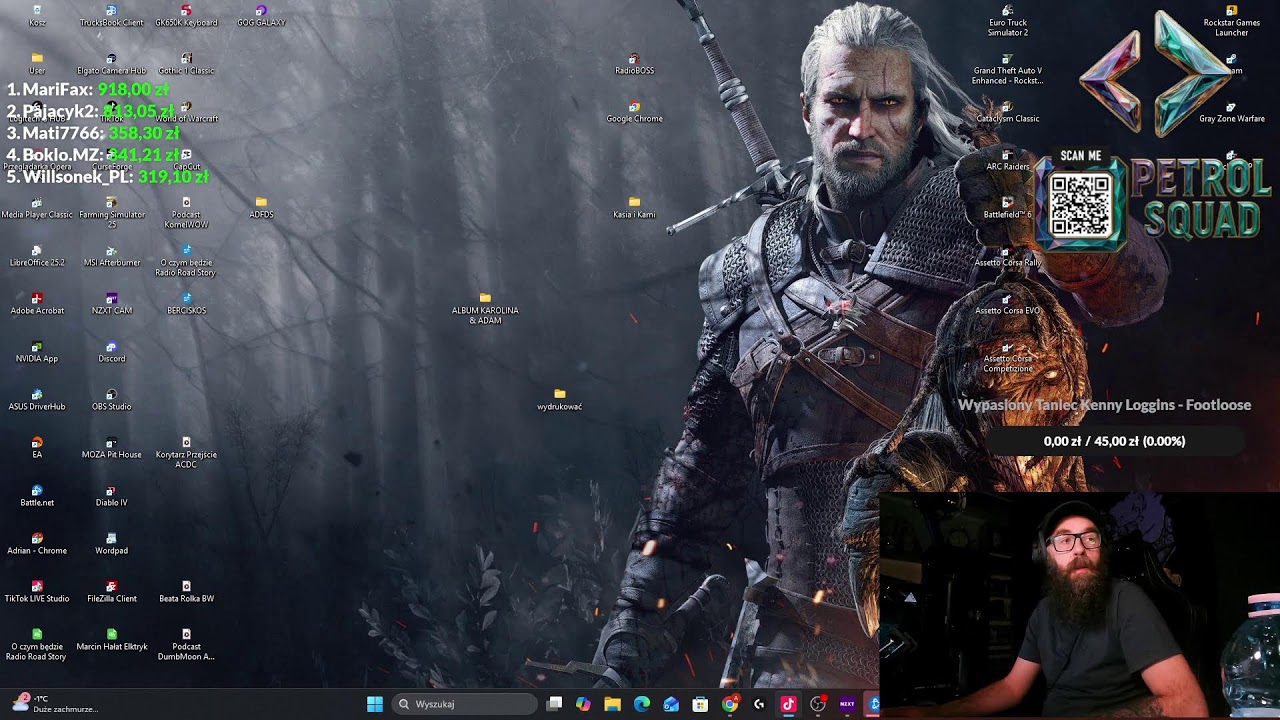
Task: Select the Grand Theft Auto V Enhanced icon
Action: pos(1007,68)
